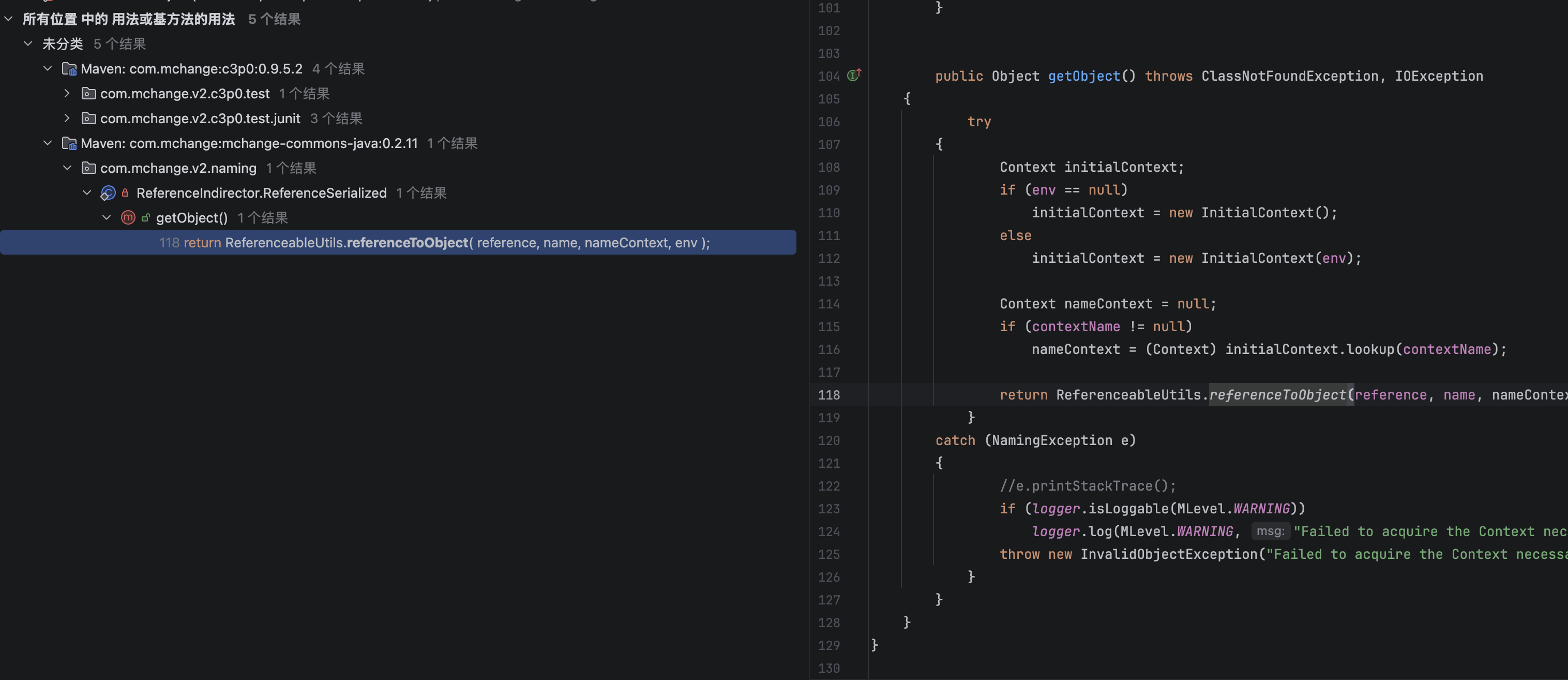The width and height of the screenshot is (1568, 680).
Task: Collapse the 所有位置 usages root node
Action: pyautogui.click(x=8, y=19)
